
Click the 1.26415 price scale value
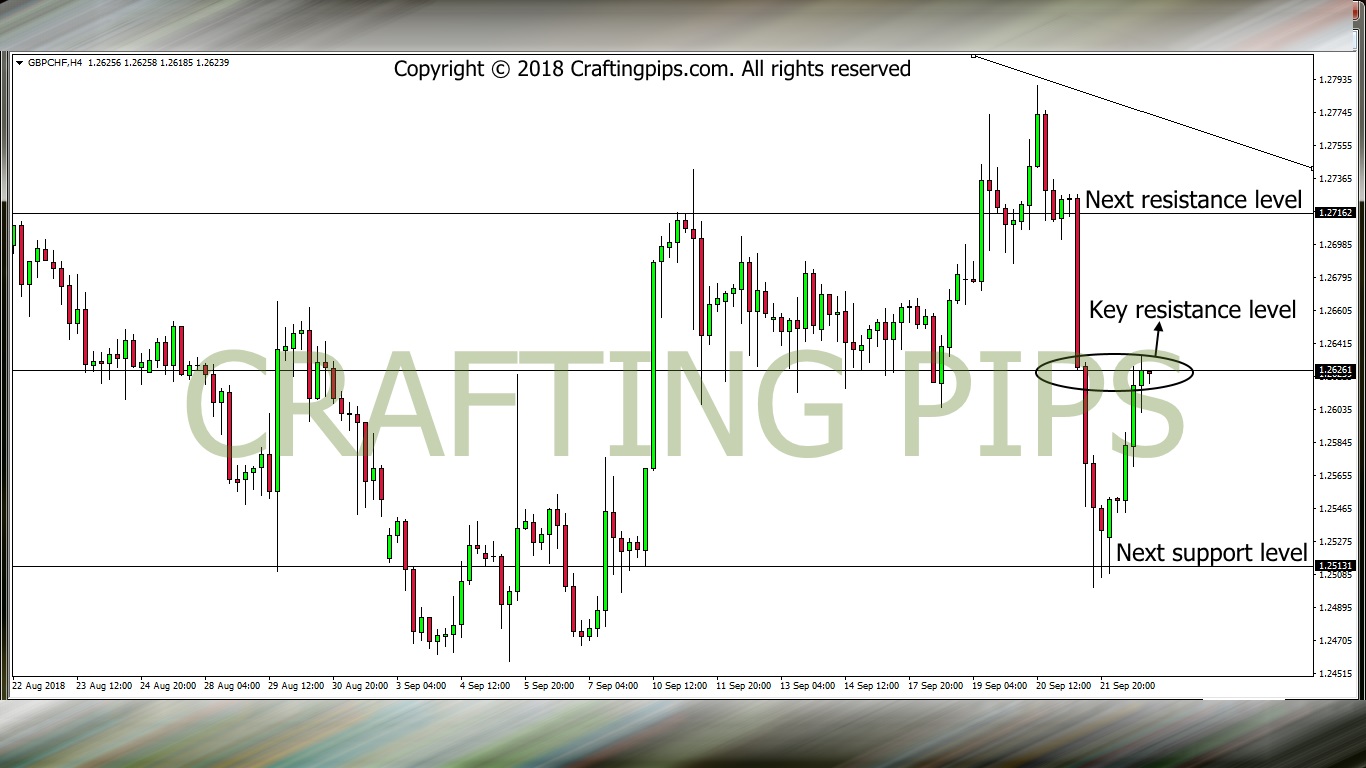1337,343
